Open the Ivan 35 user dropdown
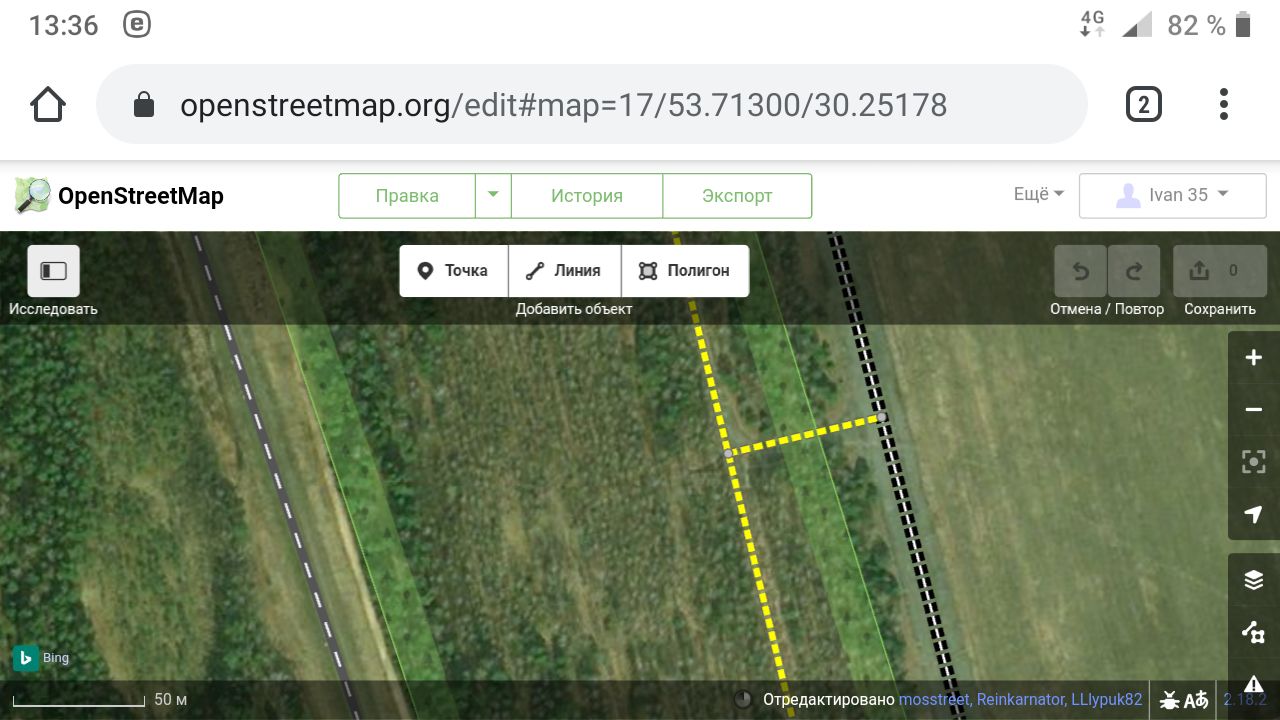1280x720 pixels. [1172, 195]
